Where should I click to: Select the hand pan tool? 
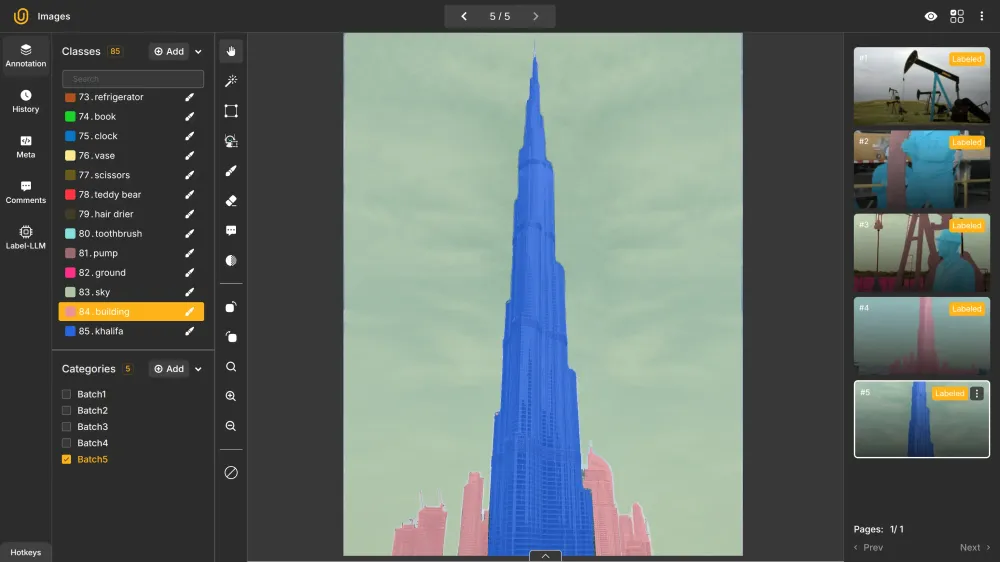(x=231, y=52)
